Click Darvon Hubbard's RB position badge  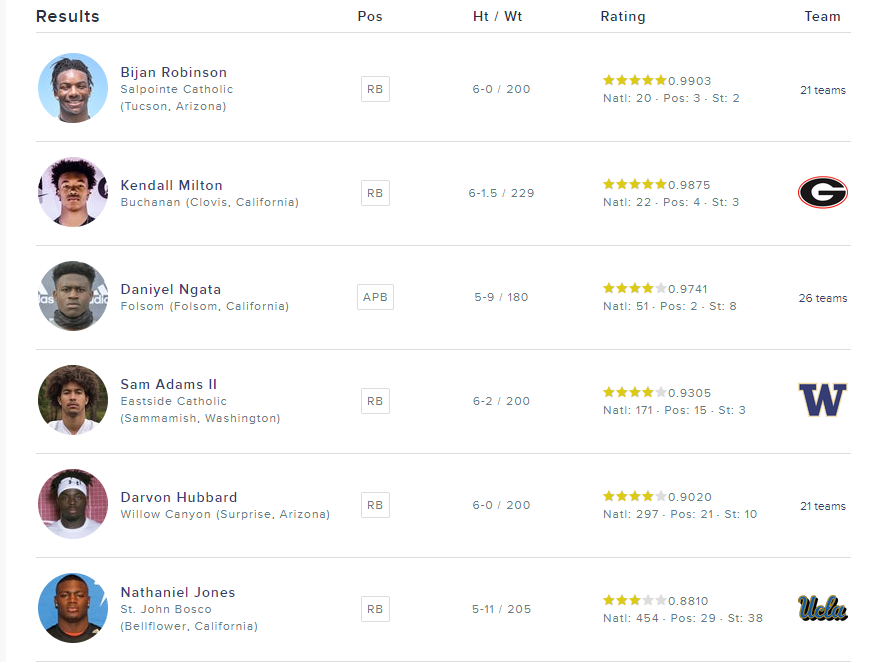[375, 505]
